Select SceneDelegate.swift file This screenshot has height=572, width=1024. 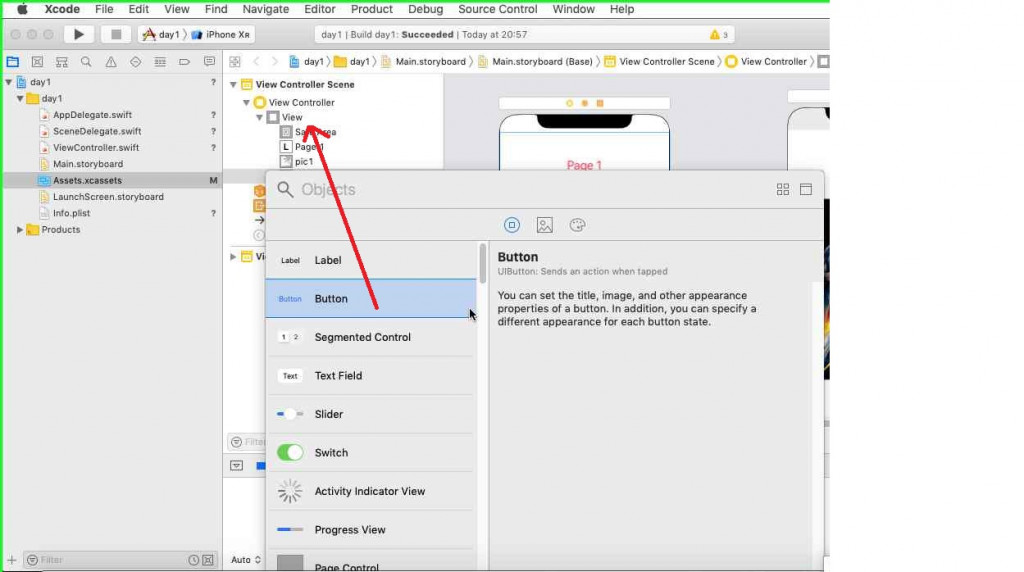[97, 131]
